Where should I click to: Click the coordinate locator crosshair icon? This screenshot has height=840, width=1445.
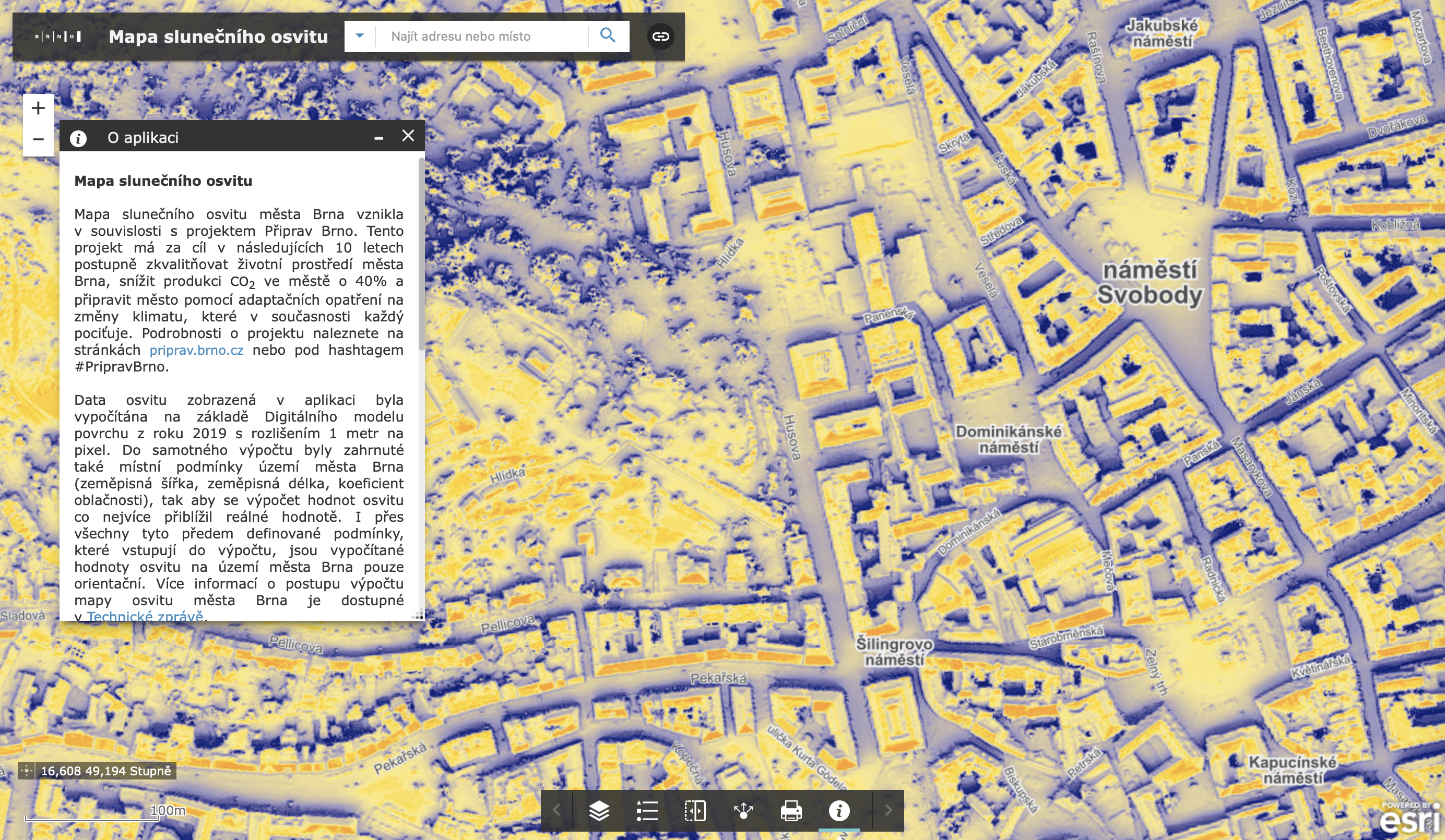point(27,771)
